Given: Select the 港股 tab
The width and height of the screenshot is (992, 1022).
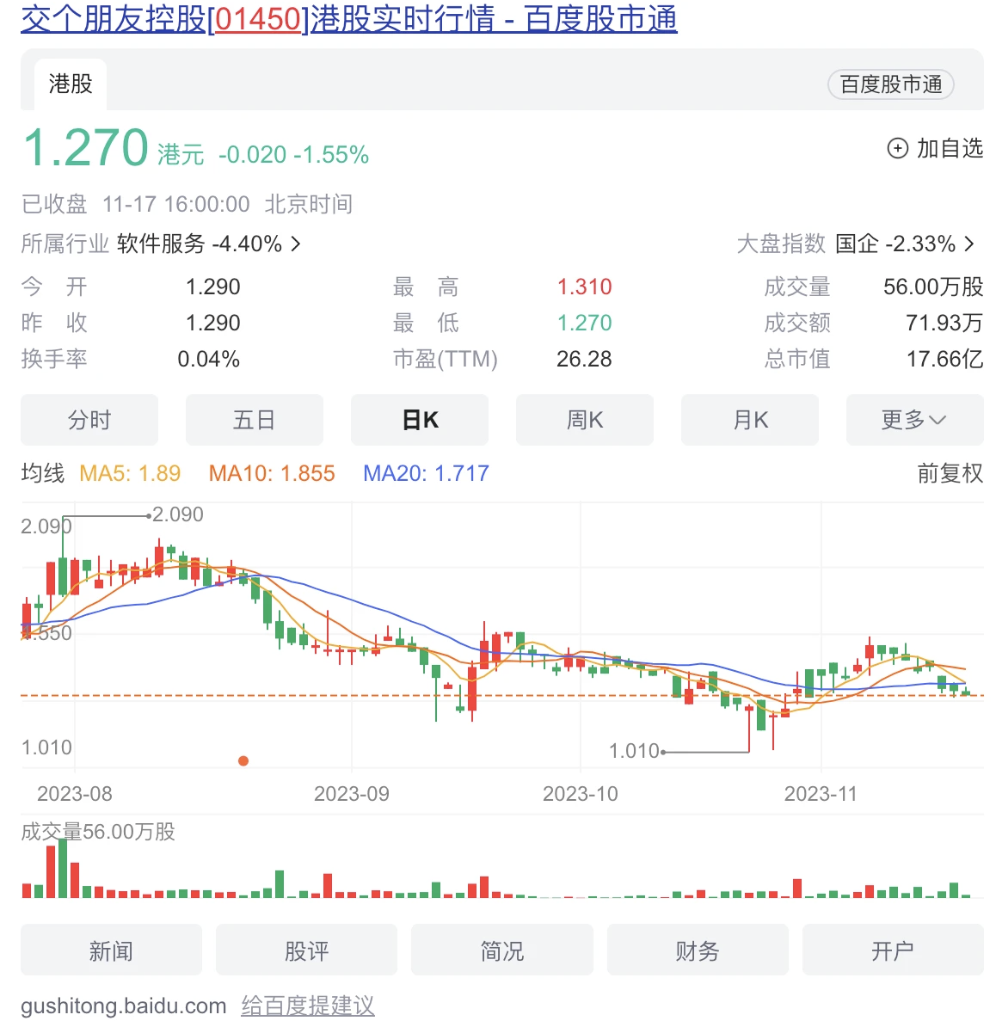Looking at the screenshot, I should (x=70, y=84).
